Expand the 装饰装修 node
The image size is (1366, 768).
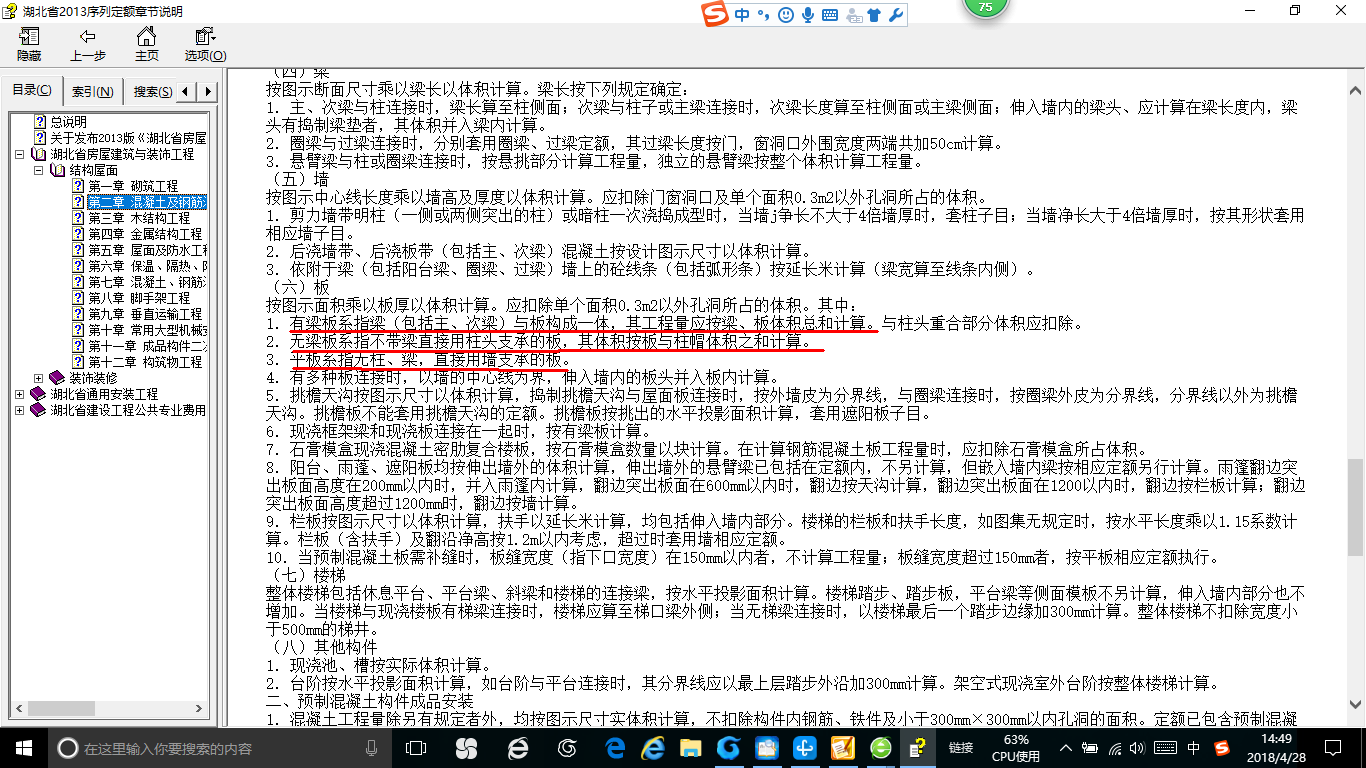(39, 378)
